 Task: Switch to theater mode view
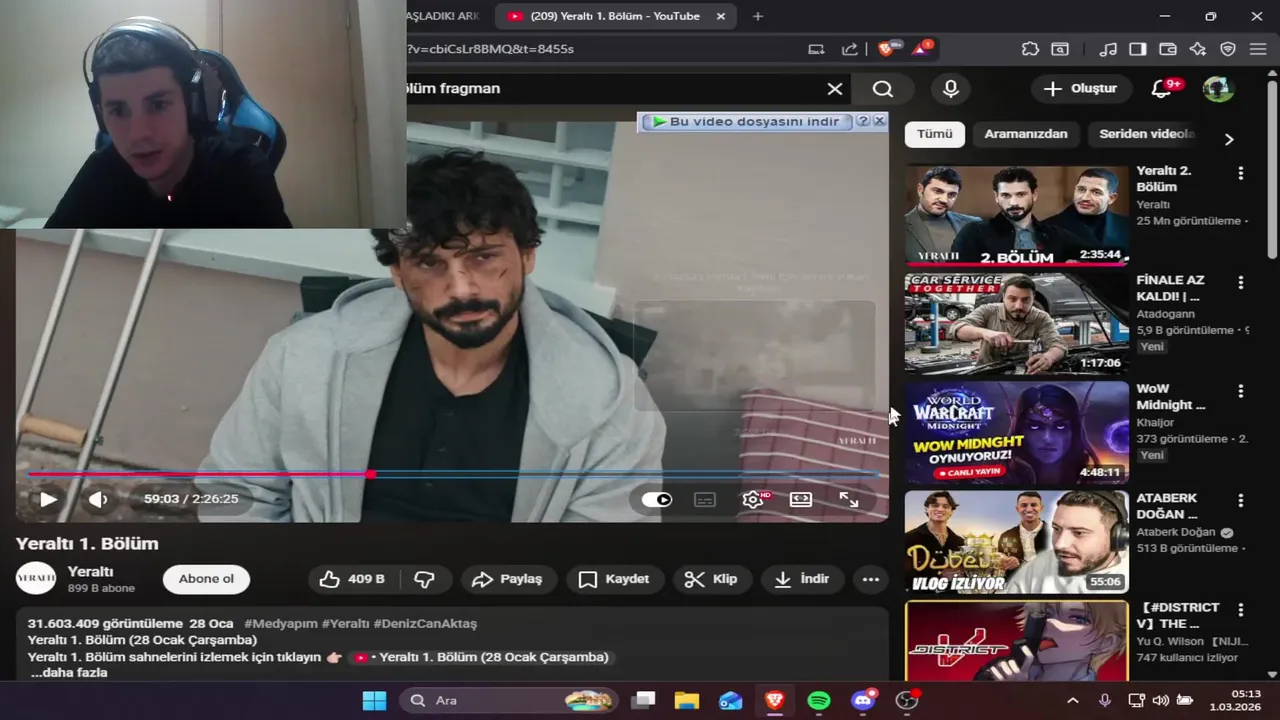point(801,499)
